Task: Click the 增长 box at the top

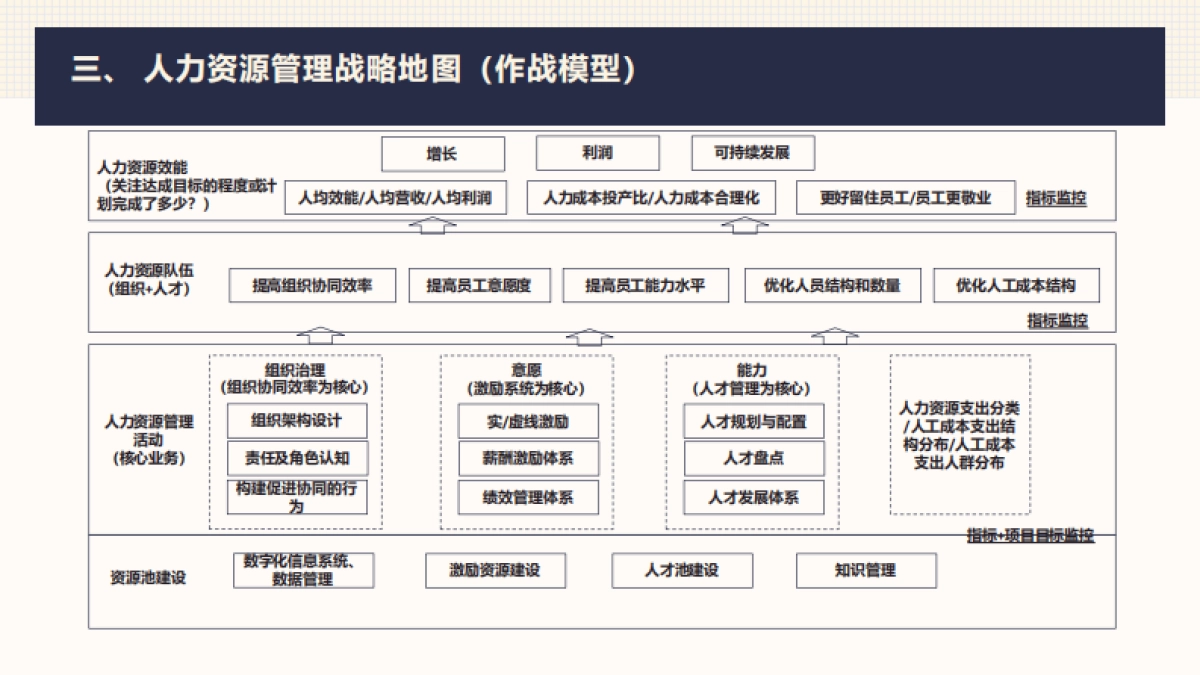Action: [442, 153]
